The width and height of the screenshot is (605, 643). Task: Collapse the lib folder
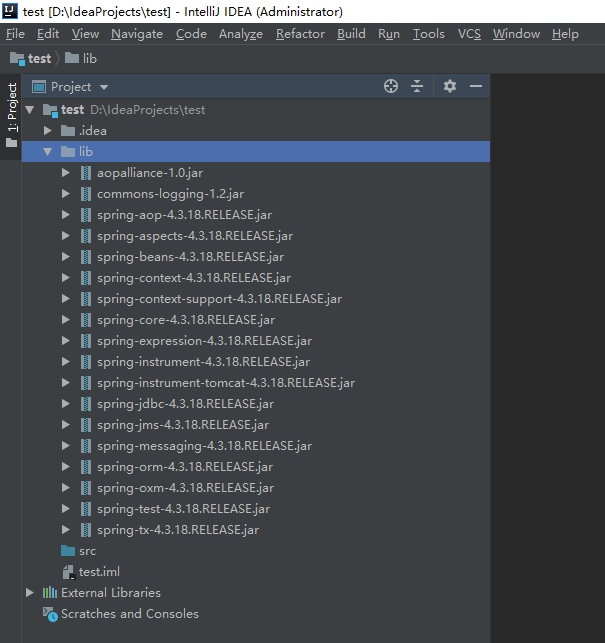coord(48,152)
